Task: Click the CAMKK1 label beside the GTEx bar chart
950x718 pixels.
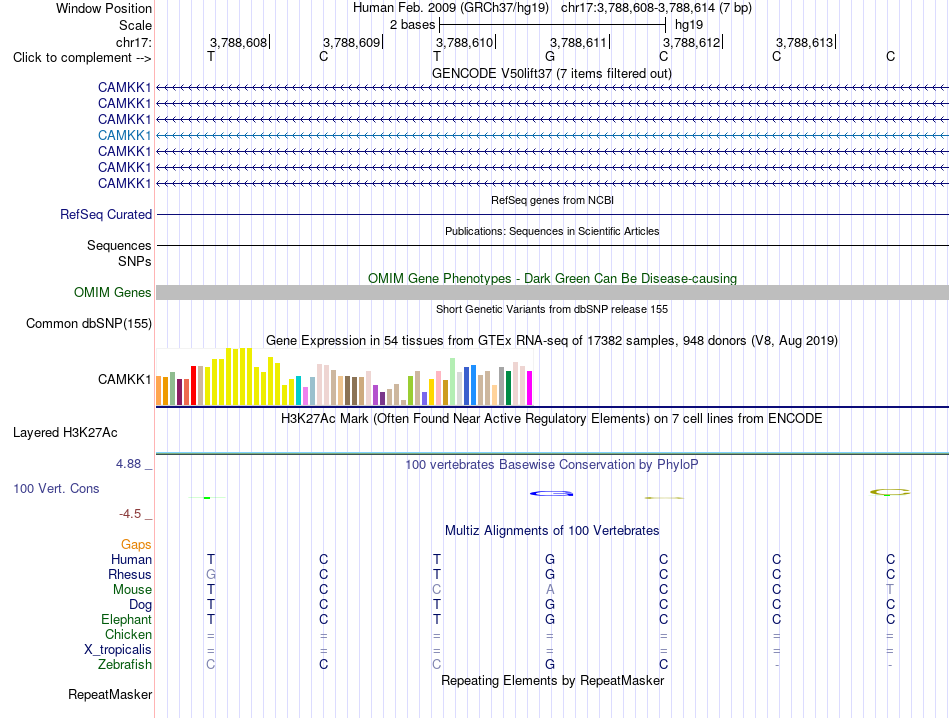Action: 124,379
